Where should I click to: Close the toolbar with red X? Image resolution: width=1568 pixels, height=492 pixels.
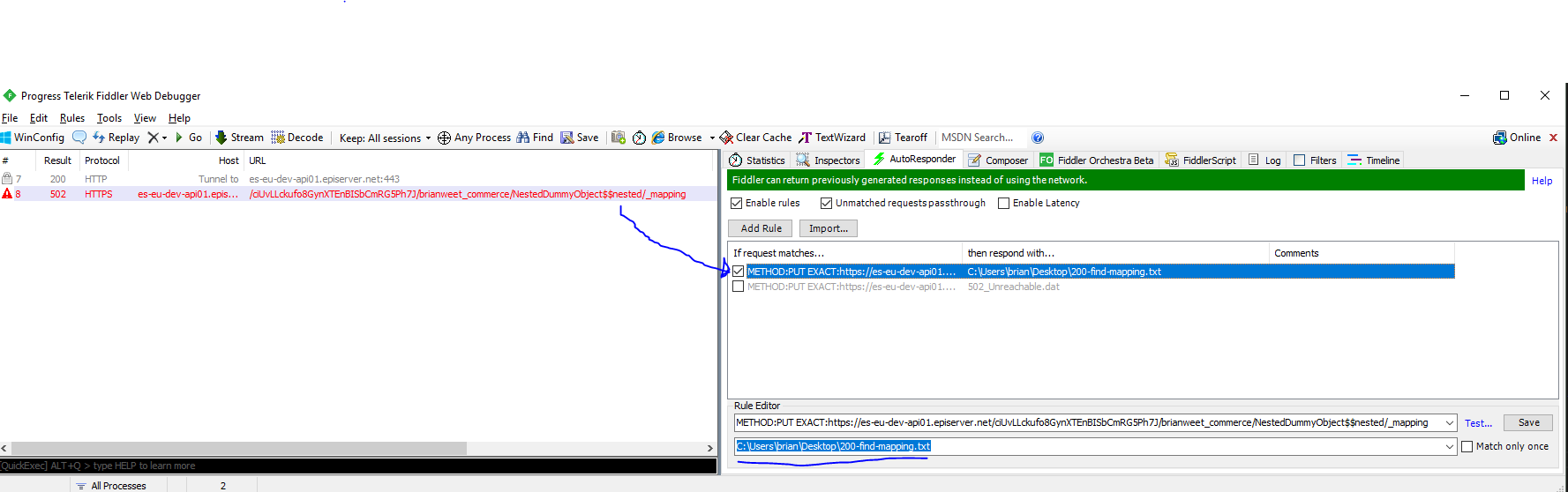pyautogui.click(x=1553, y=138)
